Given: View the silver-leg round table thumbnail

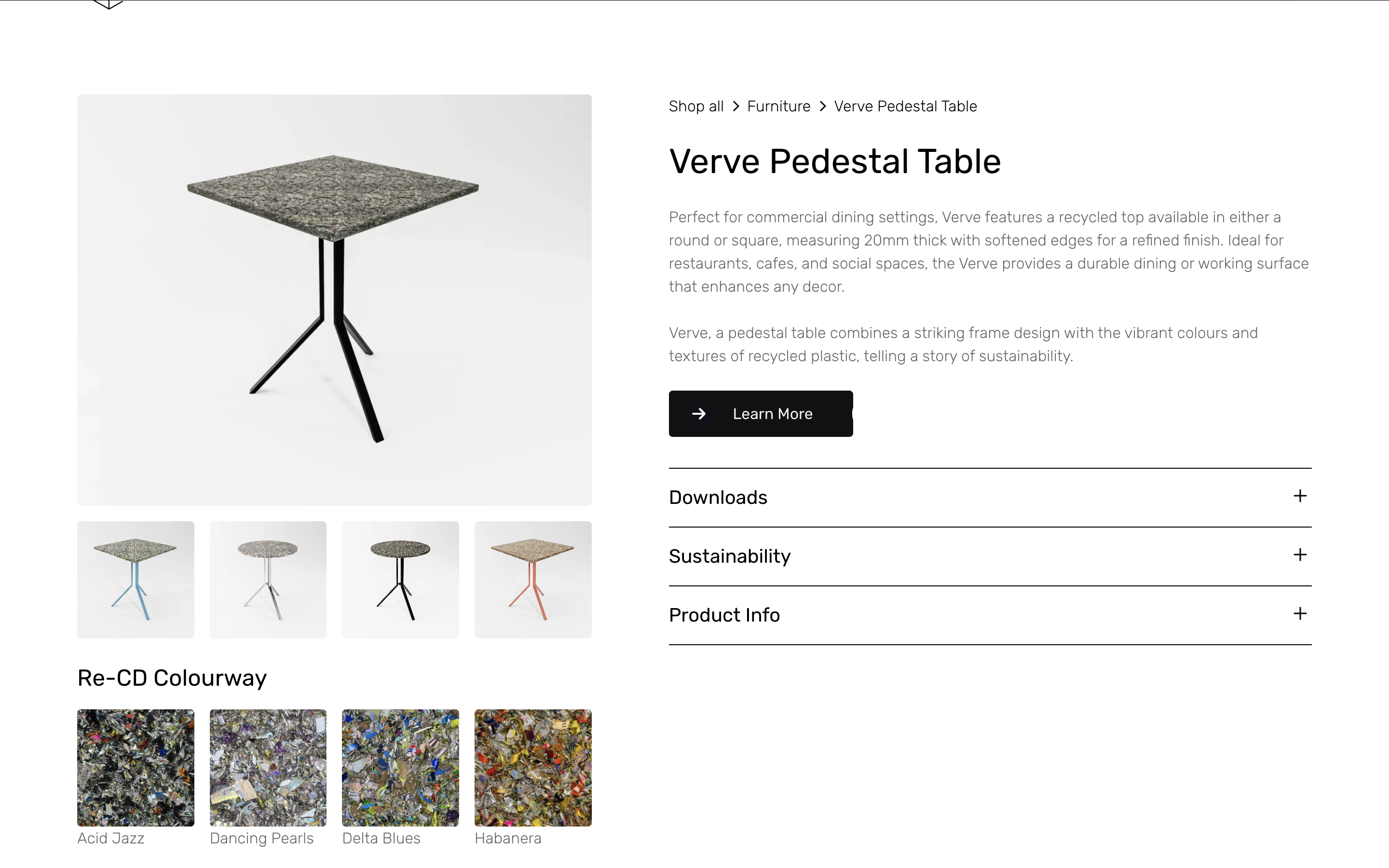Looking at the screenshot, I should [x=268, y=579].
